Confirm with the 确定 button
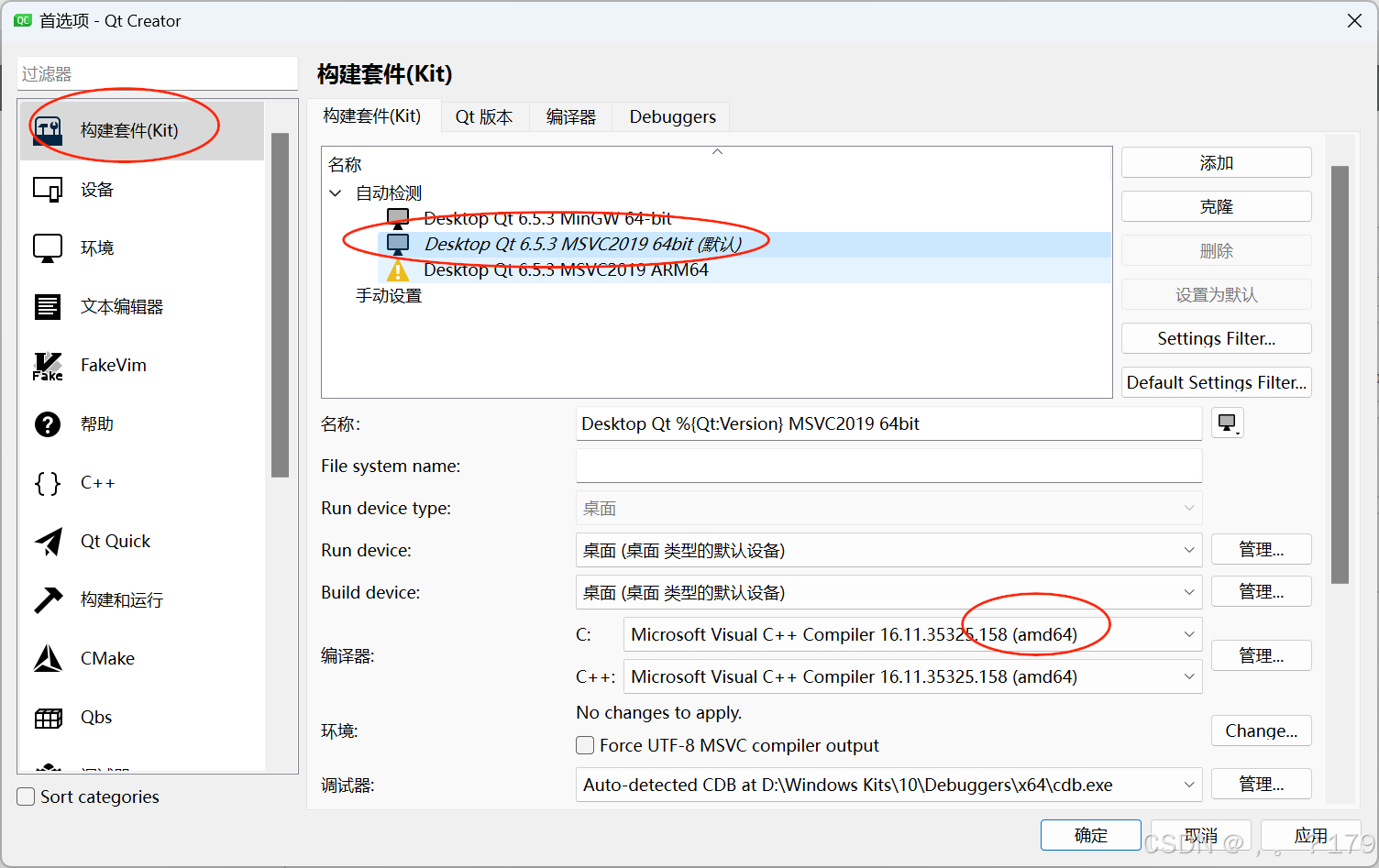This screenshot has height=868, width=1379. [x=1090, y=835]
